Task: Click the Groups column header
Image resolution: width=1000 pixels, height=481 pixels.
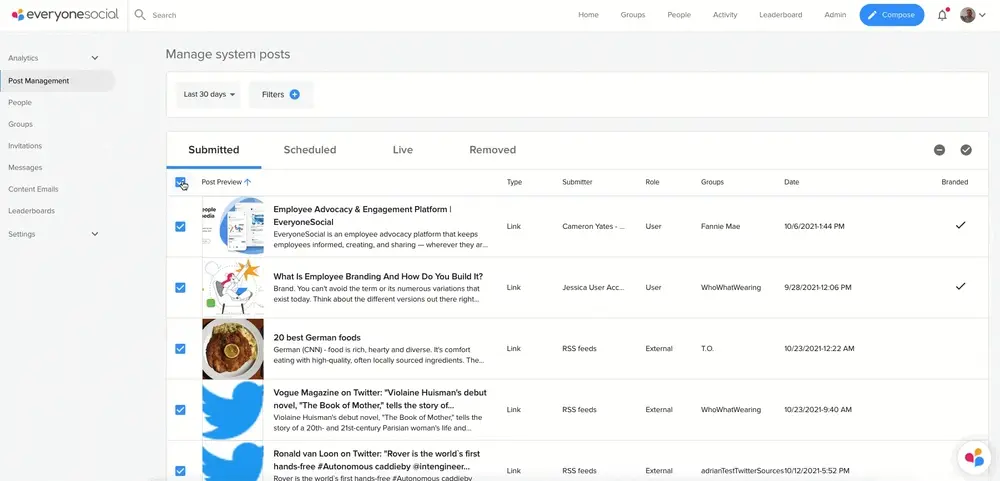Action: [x=712, y=182]
